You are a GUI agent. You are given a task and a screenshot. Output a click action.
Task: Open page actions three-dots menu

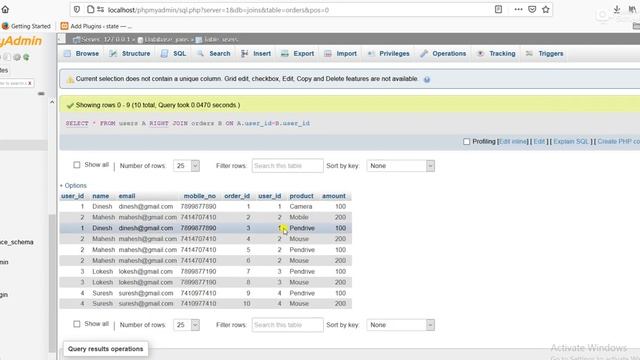click(518, 9)
